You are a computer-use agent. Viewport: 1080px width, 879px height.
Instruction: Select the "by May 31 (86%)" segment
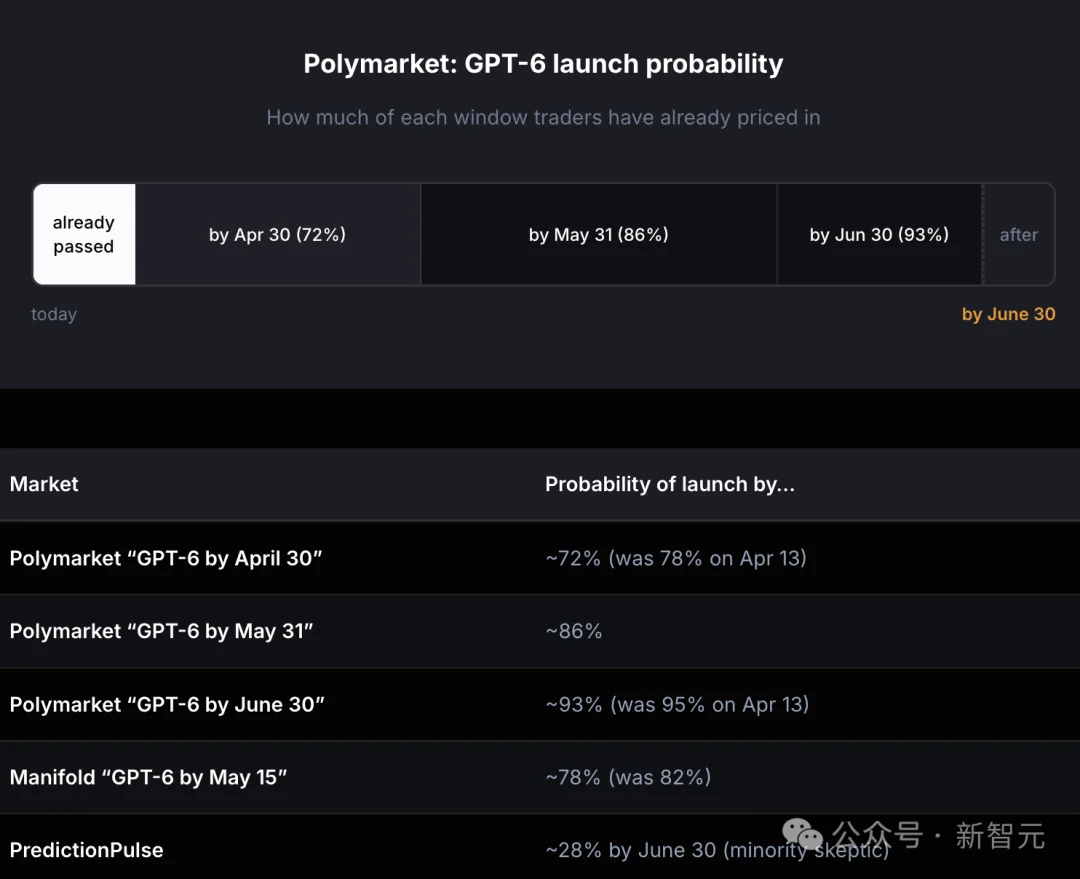[x=598, y=235]
